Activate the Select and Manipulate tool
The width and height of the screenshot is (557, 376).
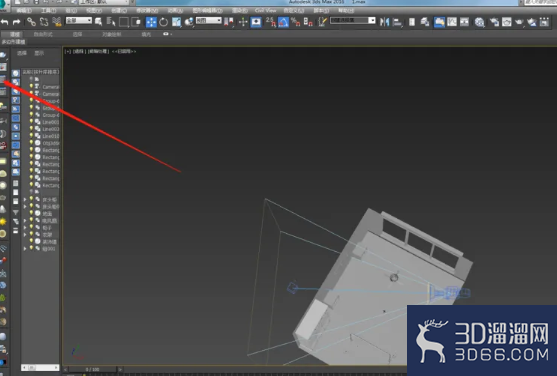243,22
